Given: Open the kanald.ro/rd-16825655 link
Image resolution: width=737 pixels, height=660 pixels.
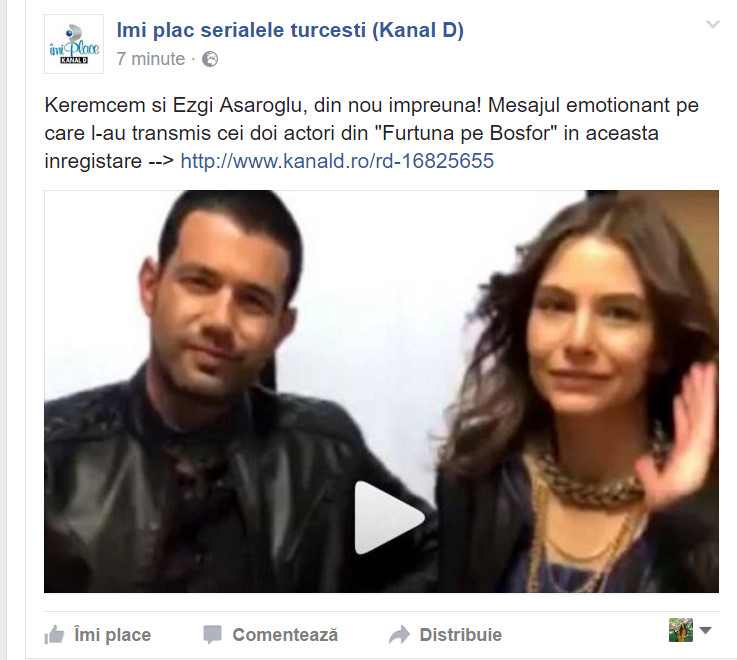Looking at the screenshot, I should pos(337,161).
